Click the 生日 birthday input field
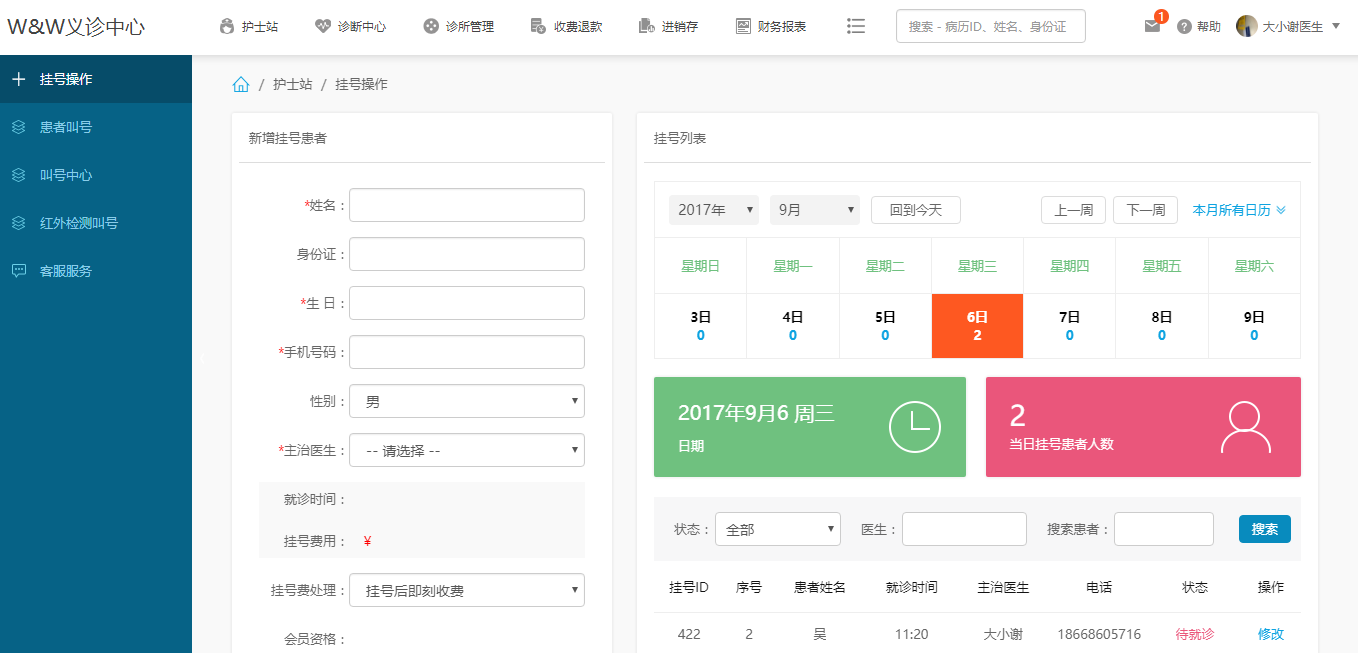 [x=467, y=303]
